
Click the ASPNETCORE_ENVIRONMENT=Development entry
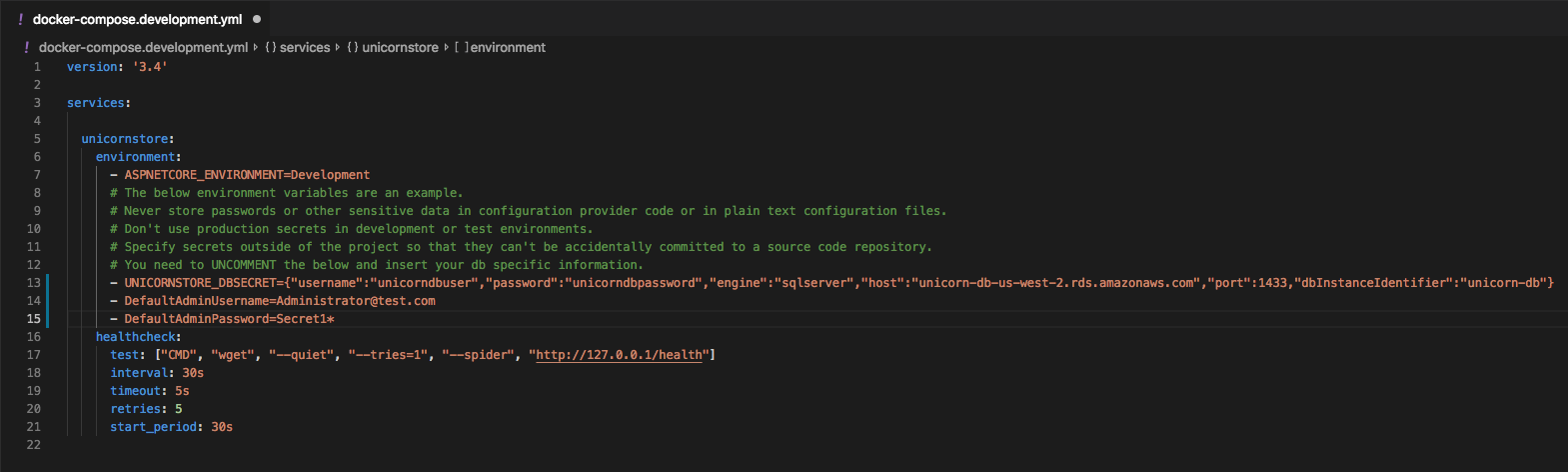[x=247, y=175]
